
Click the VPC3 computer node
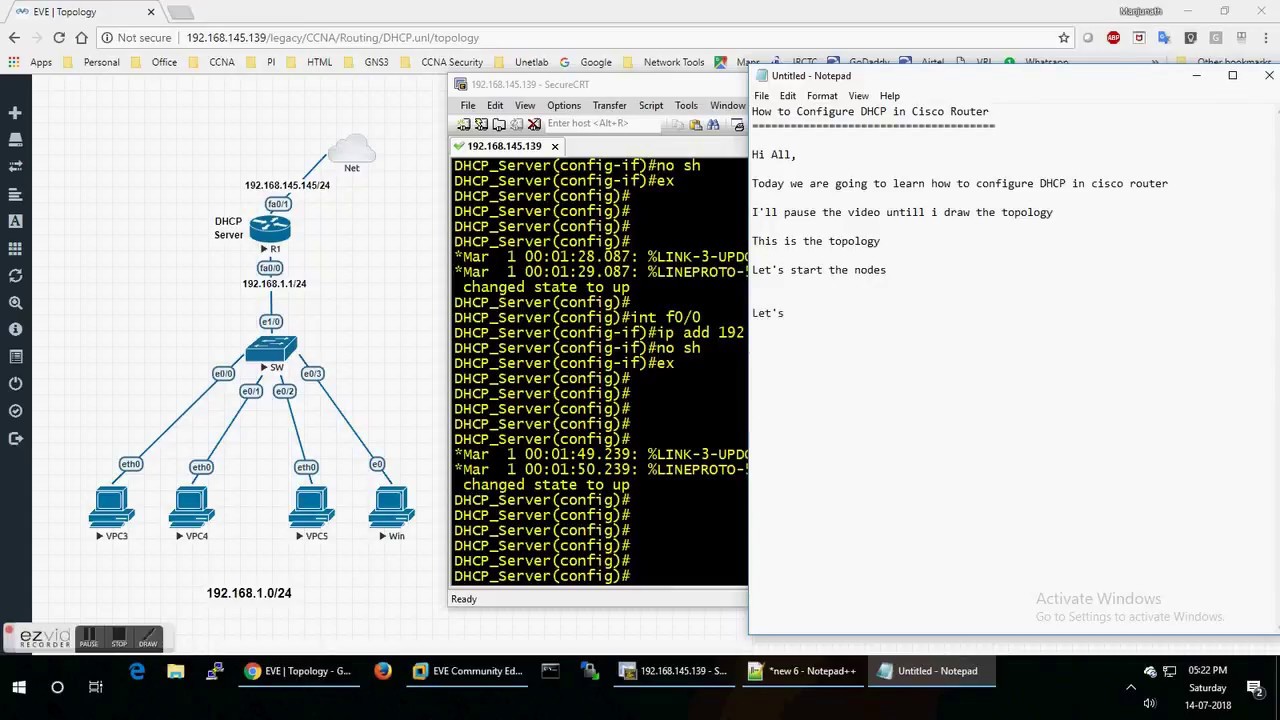click(112, 508)
